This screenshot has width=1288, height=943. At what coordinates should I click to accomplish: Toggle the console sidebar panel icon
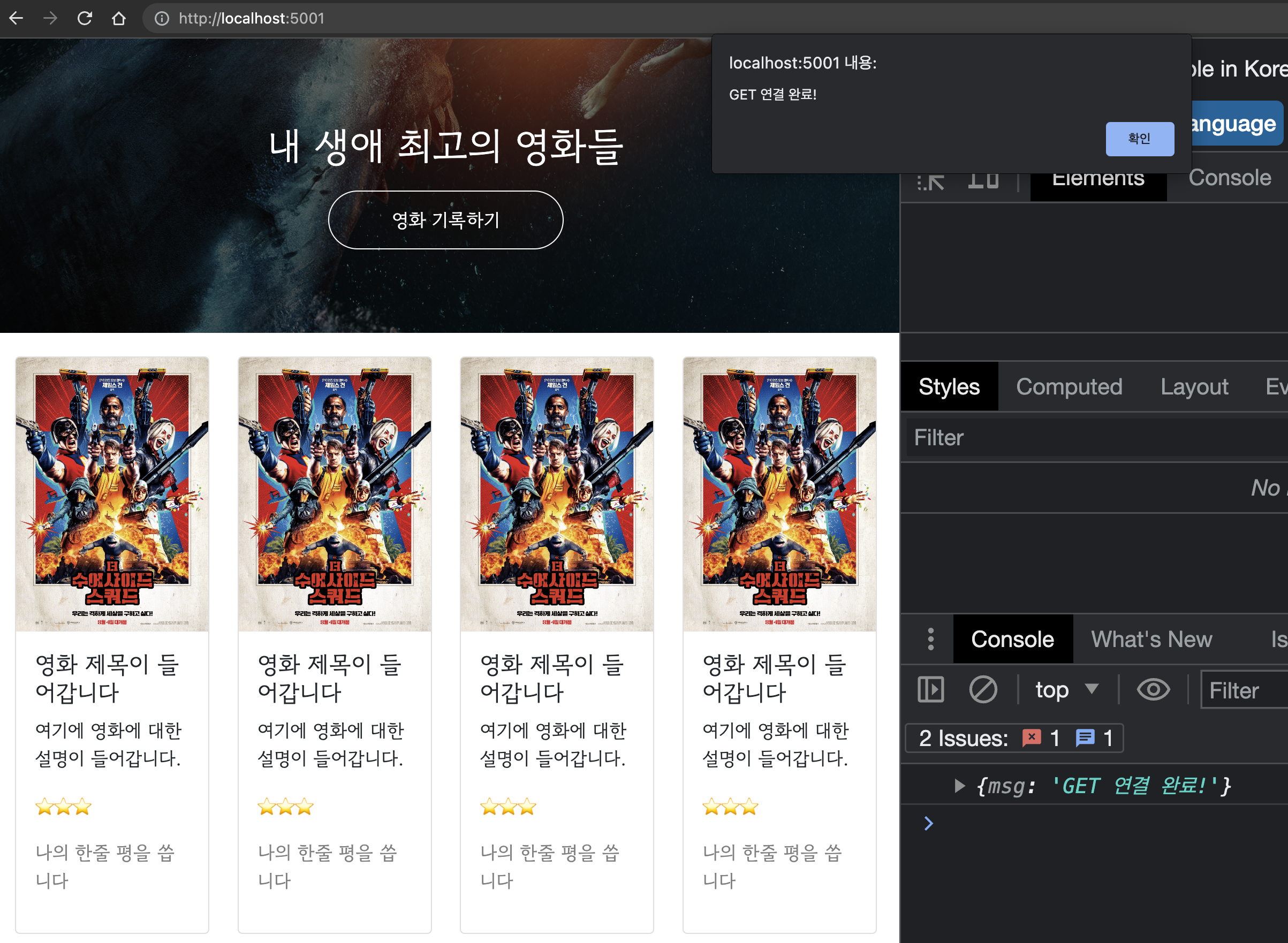[x=930, y=689]
